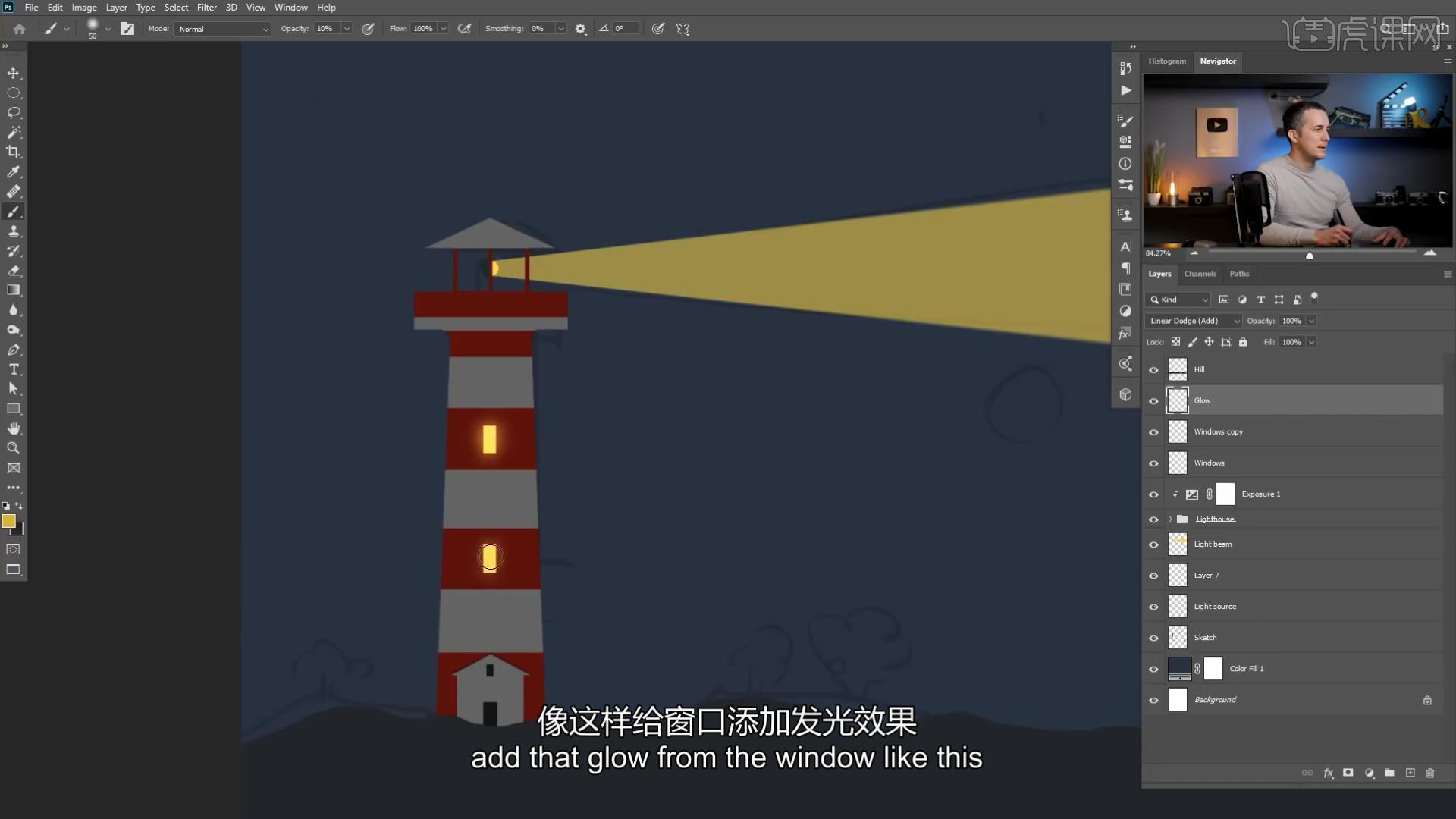Select the History Brush tool
Viewport: 1456px width, 819px height.
coord(14,251)
